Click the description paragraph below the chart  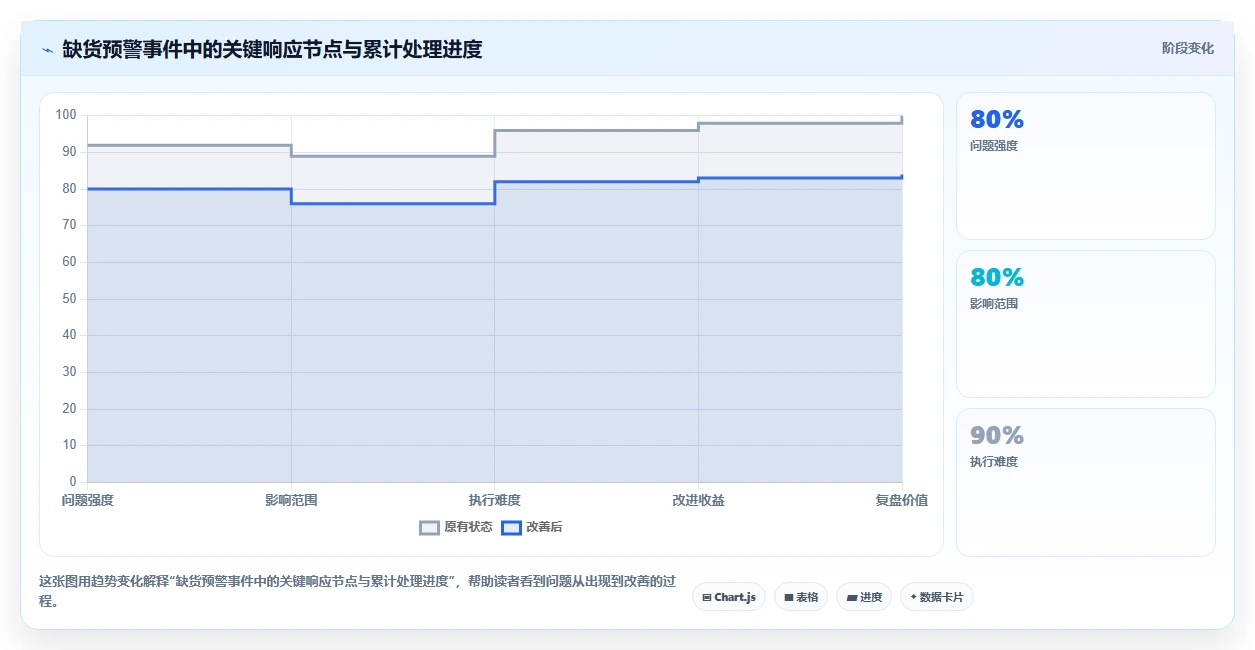pyautogui.click(x=357, y=592)
